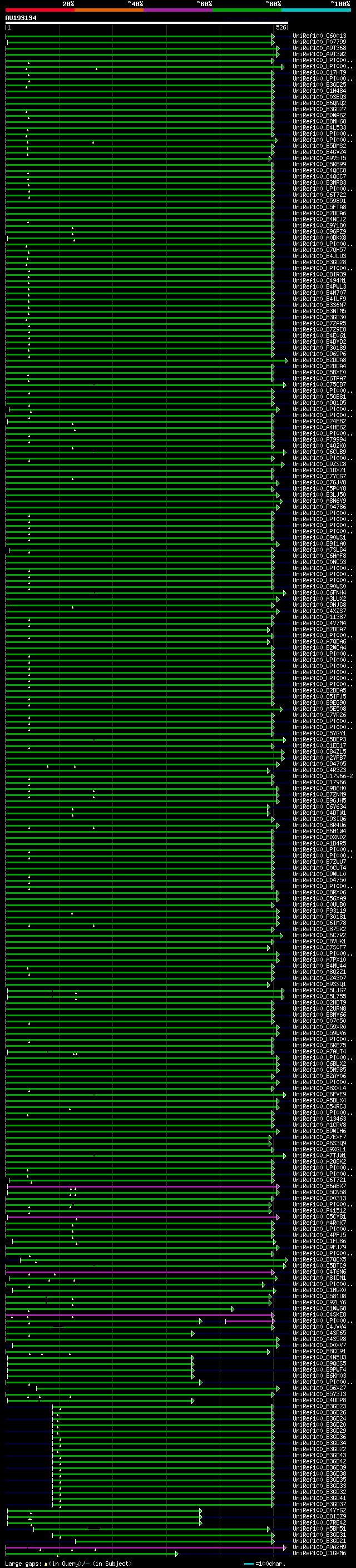
Task: Select the UniRef100_B4L533 hit label
Action: (319, 128)
